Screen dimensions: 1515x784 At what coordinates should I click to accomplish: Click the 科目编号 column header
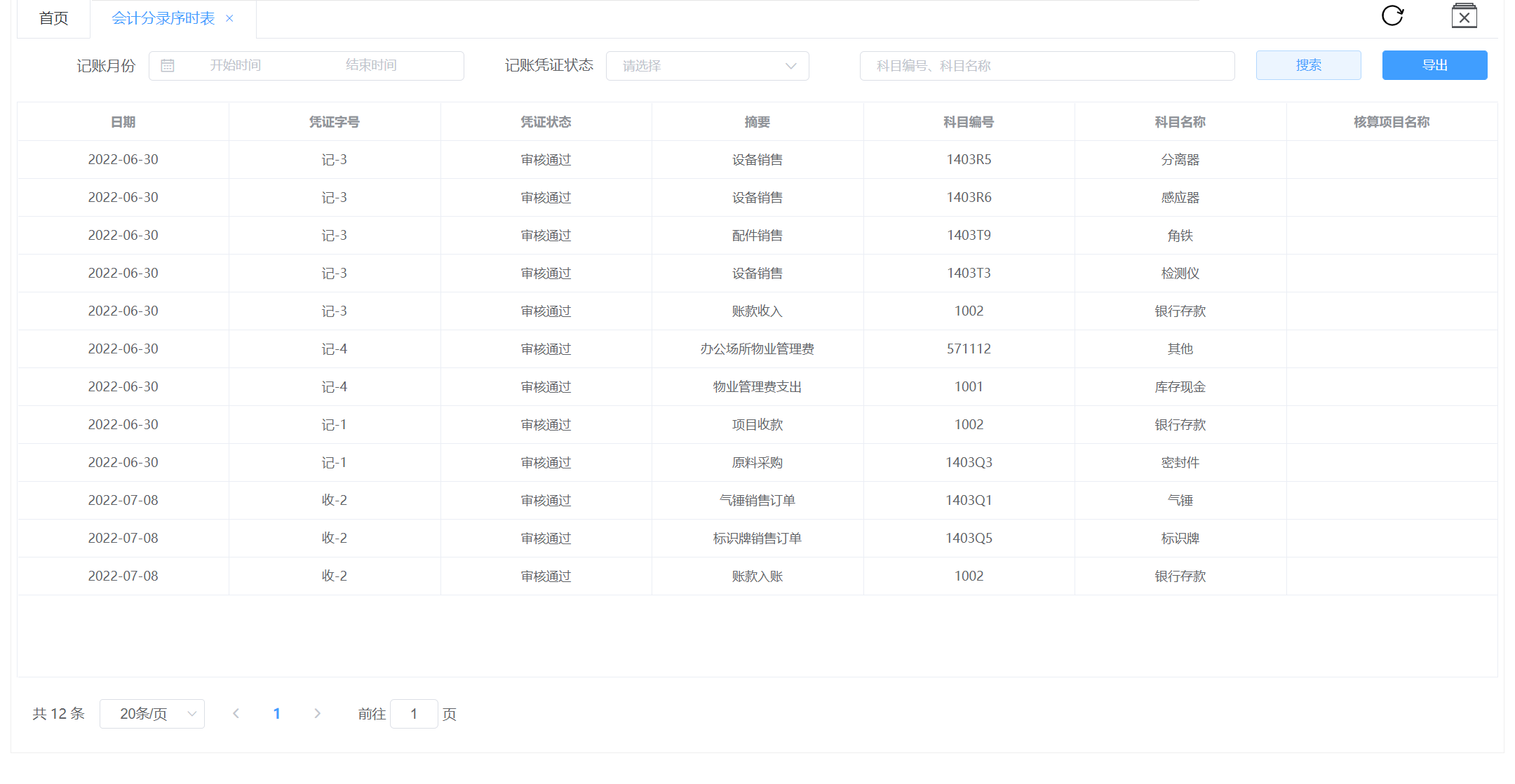pos(969,122)
